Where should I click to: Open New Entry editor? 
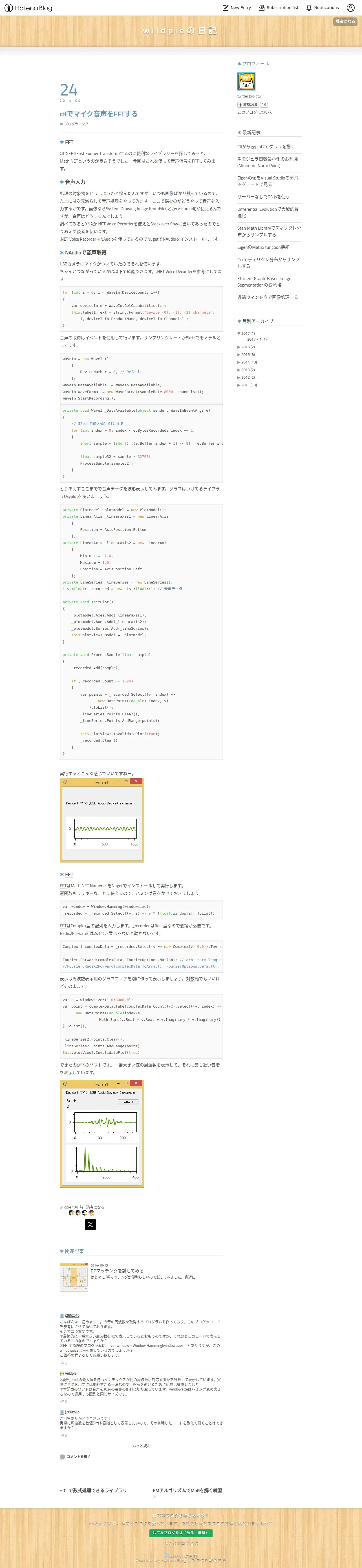pyautogui.click(x=237, y=8)
